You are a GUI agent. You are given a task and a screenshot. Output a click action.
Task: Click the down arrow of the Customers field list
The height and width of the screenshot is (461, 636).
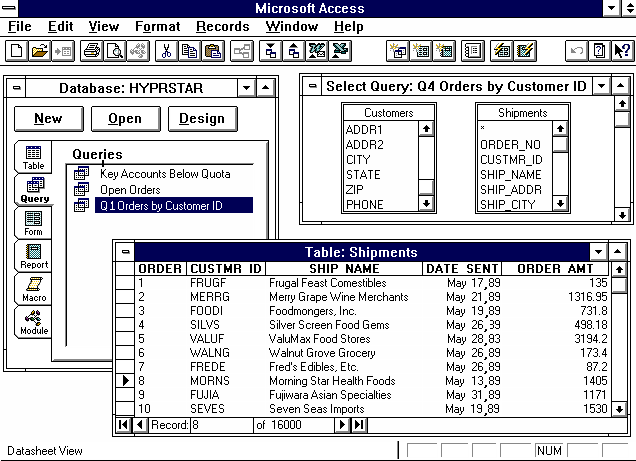click(426, 203)
